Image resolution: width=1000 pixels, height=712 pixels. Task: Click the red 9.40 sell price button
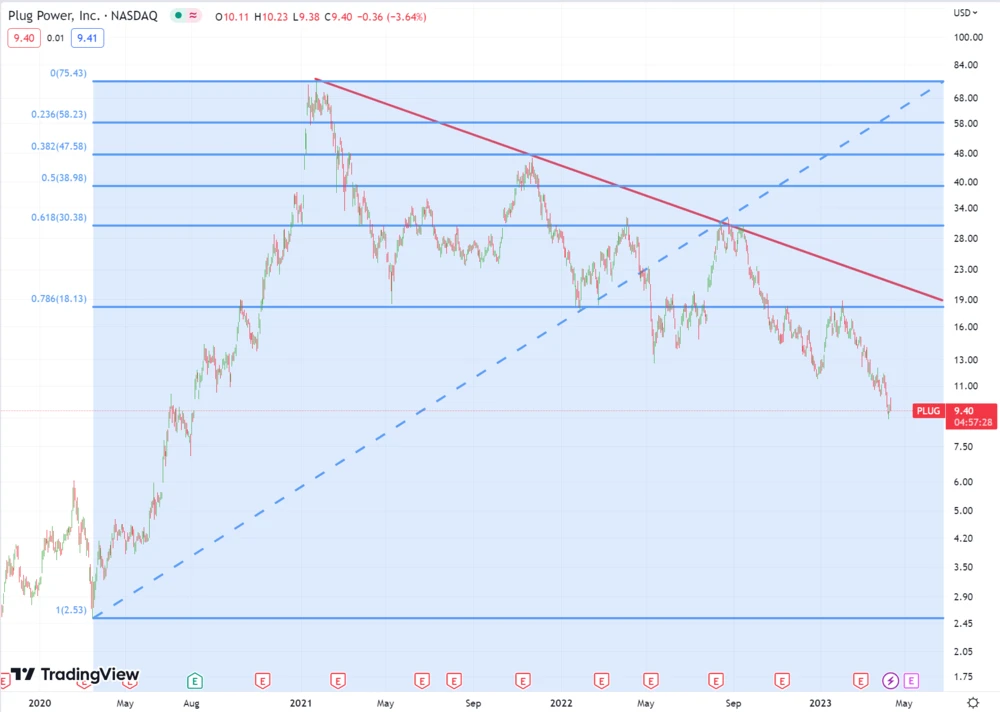point(24,38)
